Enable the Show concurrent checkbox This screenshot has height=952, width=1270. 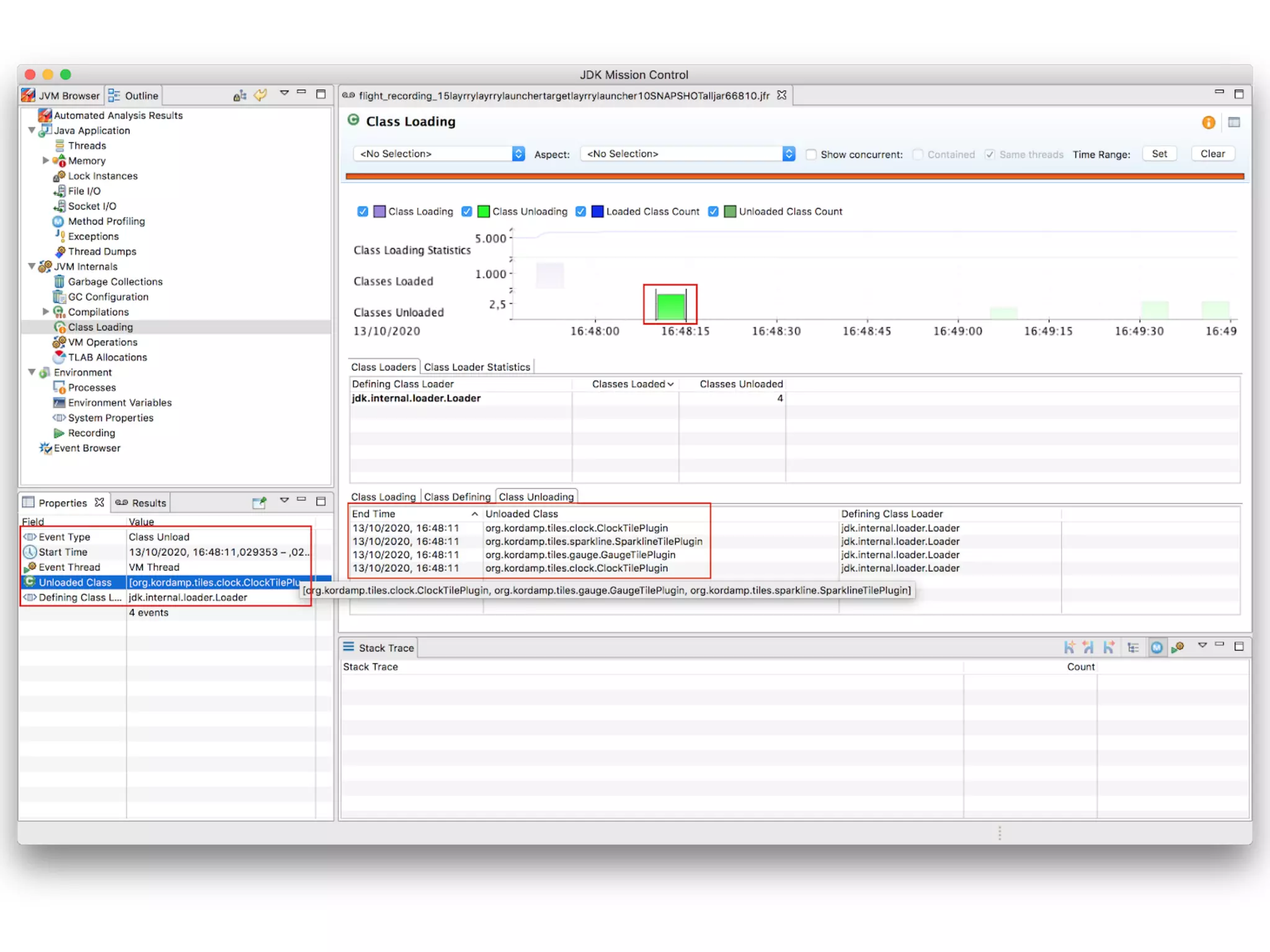click(810, 154)
